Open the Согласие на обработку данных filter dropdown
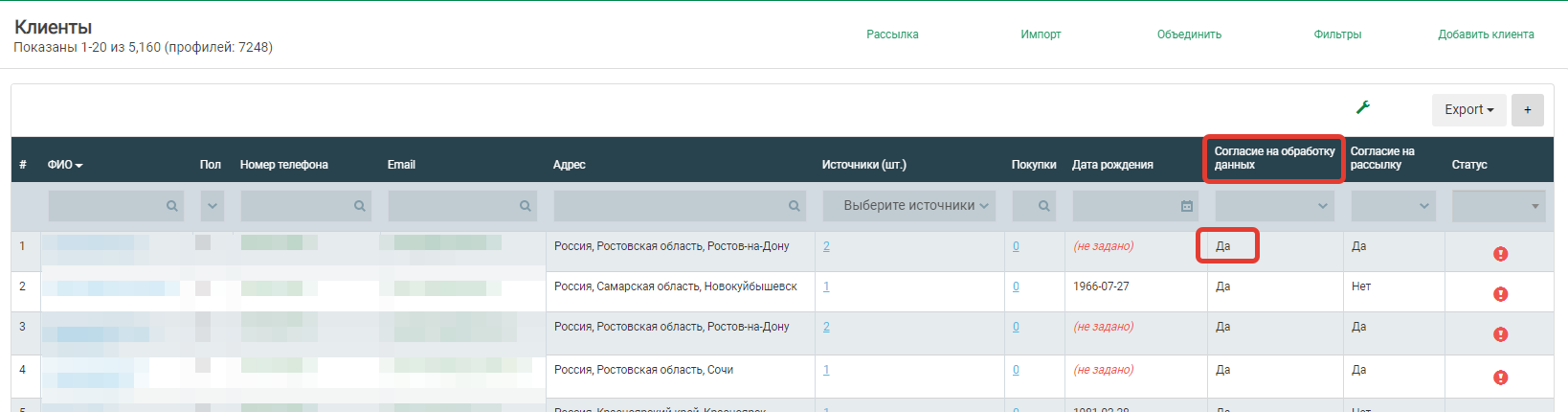The image size is (1568, 412). coord(1274,206)
